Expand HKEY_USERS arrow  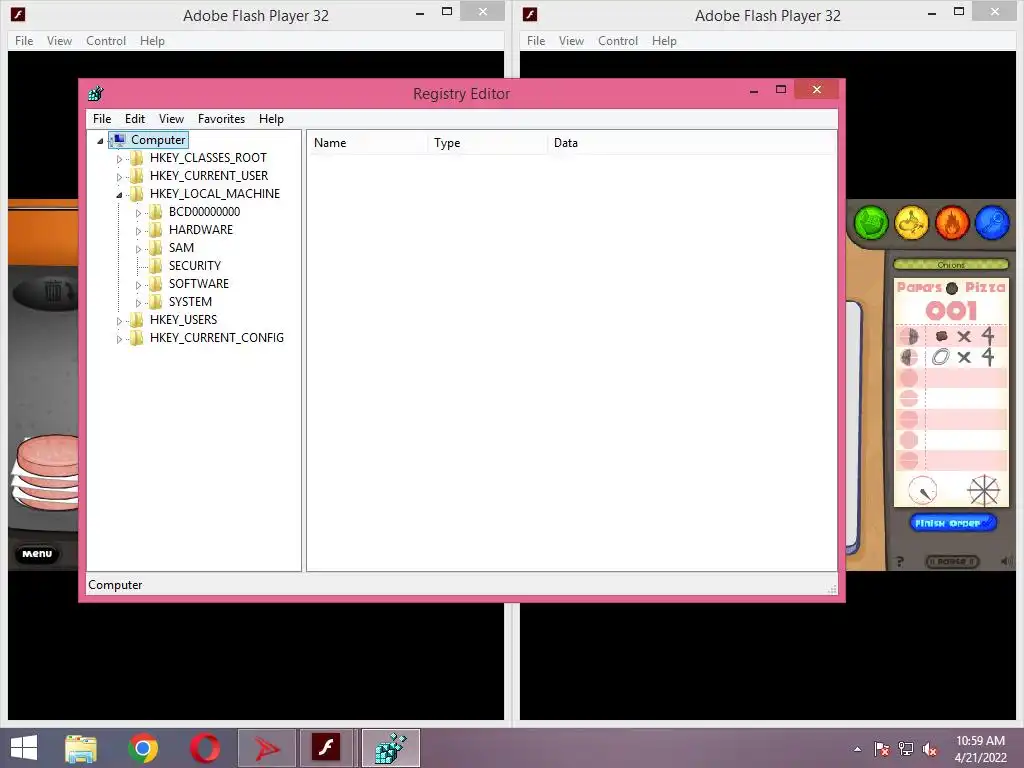119,321
